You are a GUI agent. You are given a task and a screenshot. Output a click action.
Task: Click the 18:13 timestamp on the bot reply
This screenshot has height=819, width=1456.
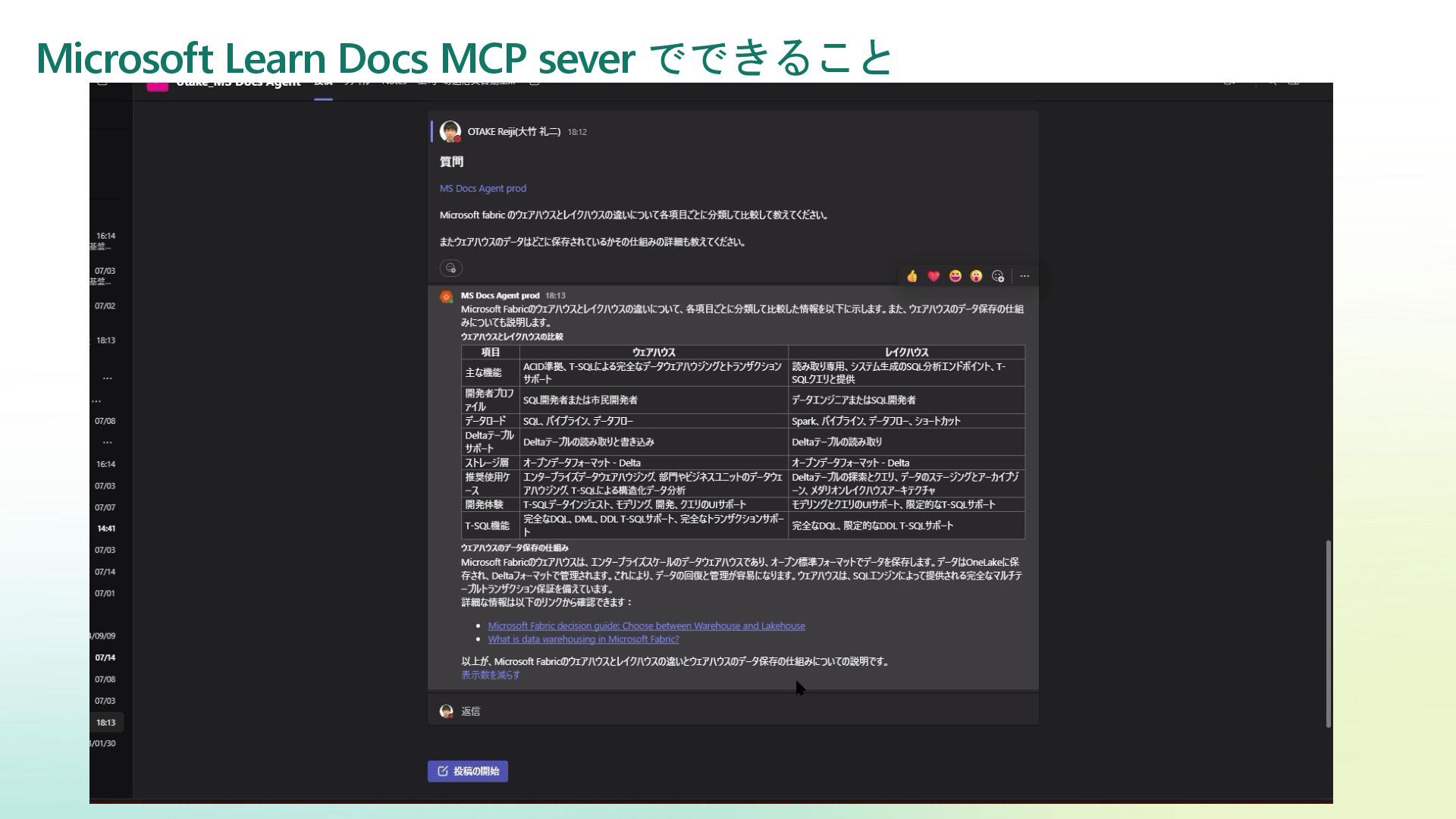click(555, 296)
